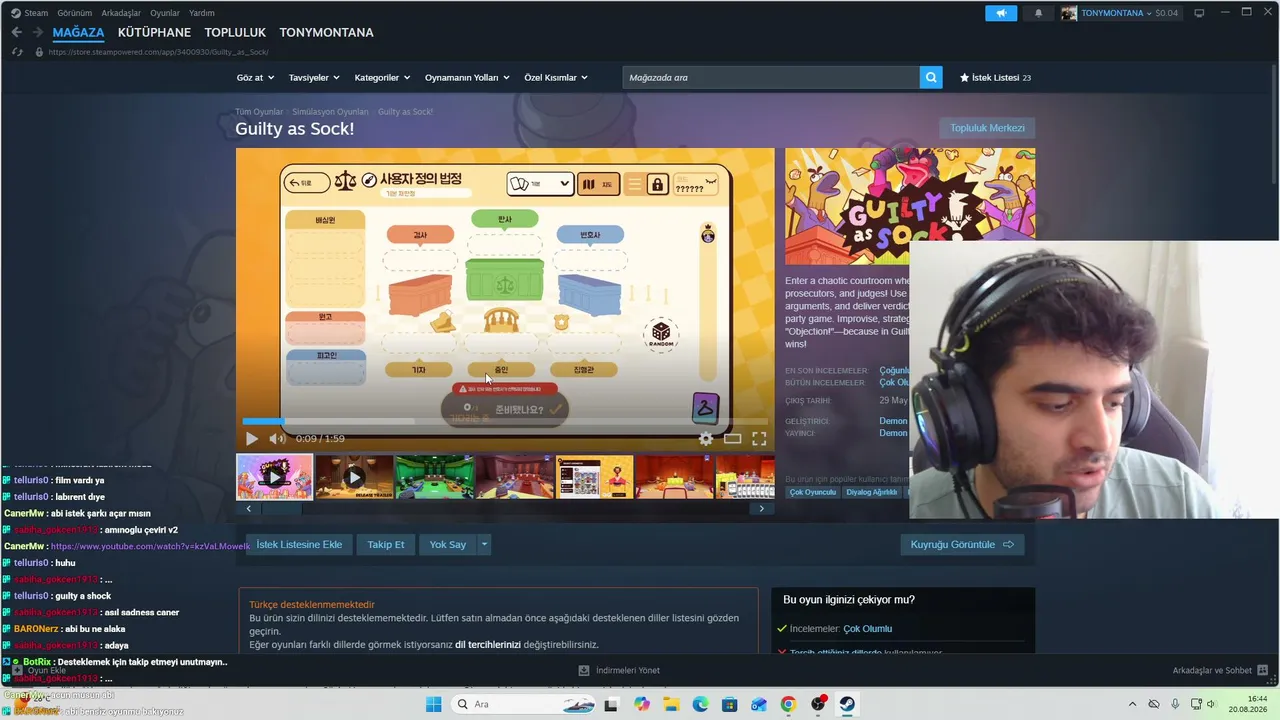
Task: Open OBS Studio from the taskbar
Action: [818, 704]
